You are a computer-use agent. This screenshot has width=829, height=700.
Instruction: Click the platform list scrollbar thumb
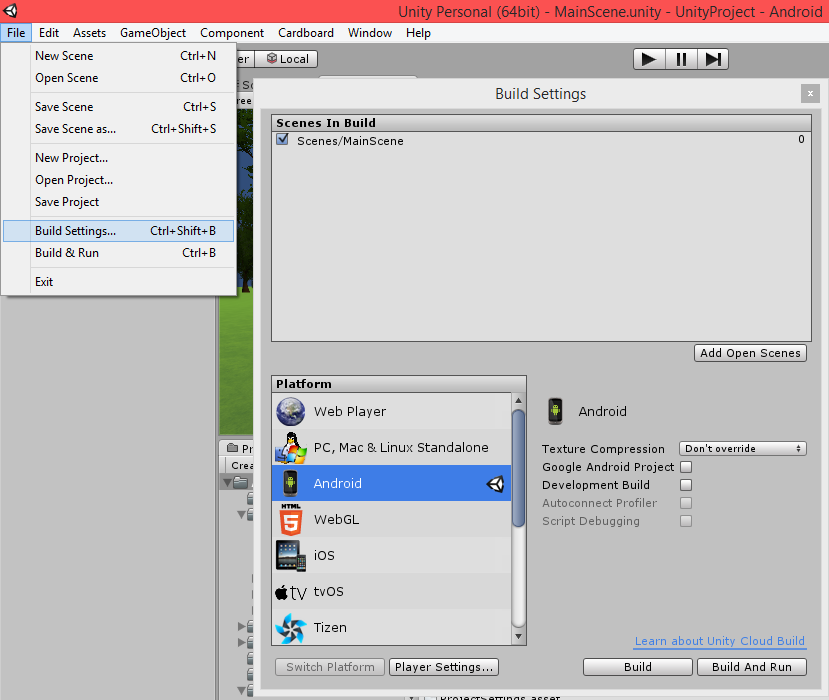[x=518, y=468]
